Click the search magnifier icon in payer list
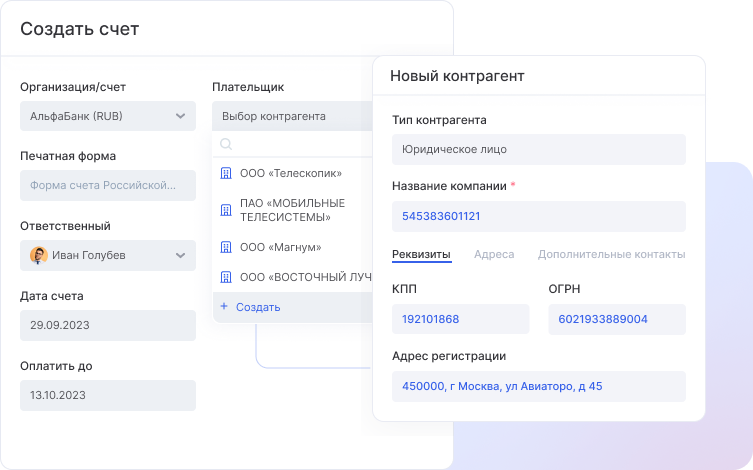The height and width of the screenshot is (470, 753). click(226, 145)
